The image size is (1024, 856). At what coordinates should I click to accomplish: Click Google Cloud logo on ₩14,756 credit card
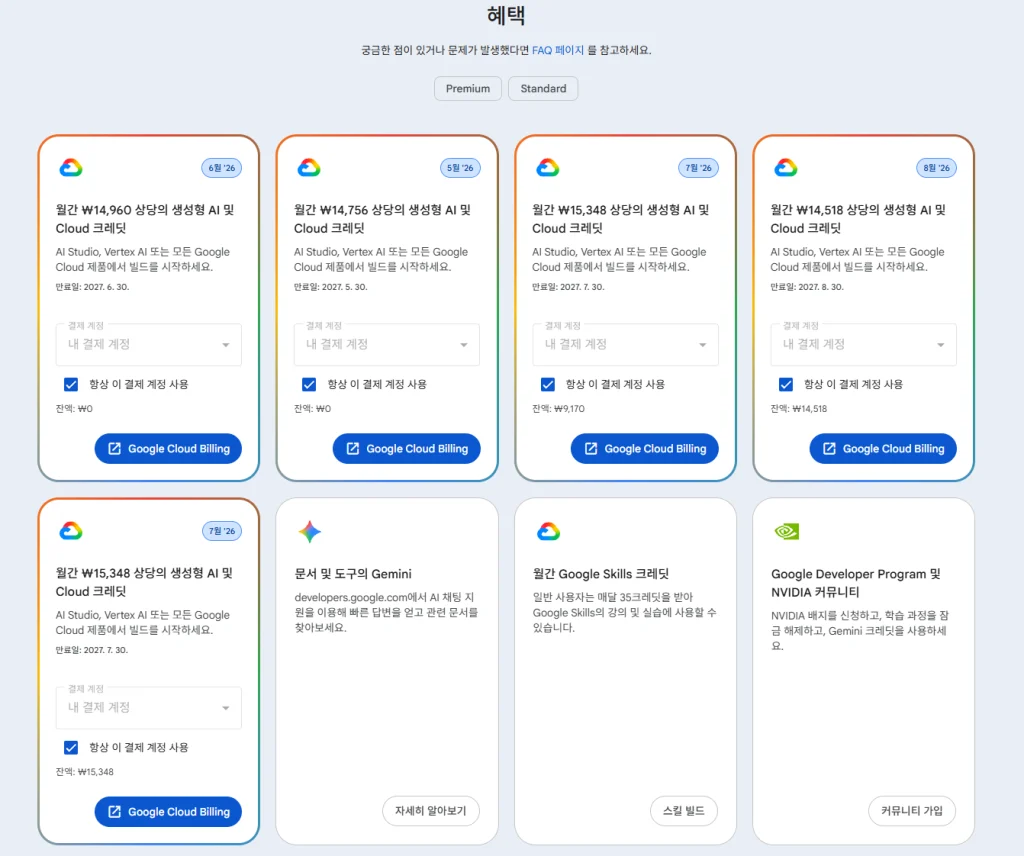[310, 168]
